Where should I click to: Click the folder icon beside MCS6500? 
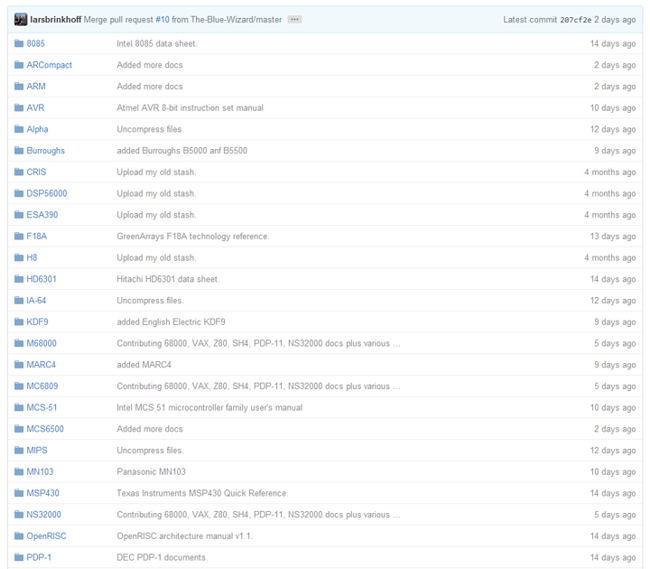(x=19, y=429)
